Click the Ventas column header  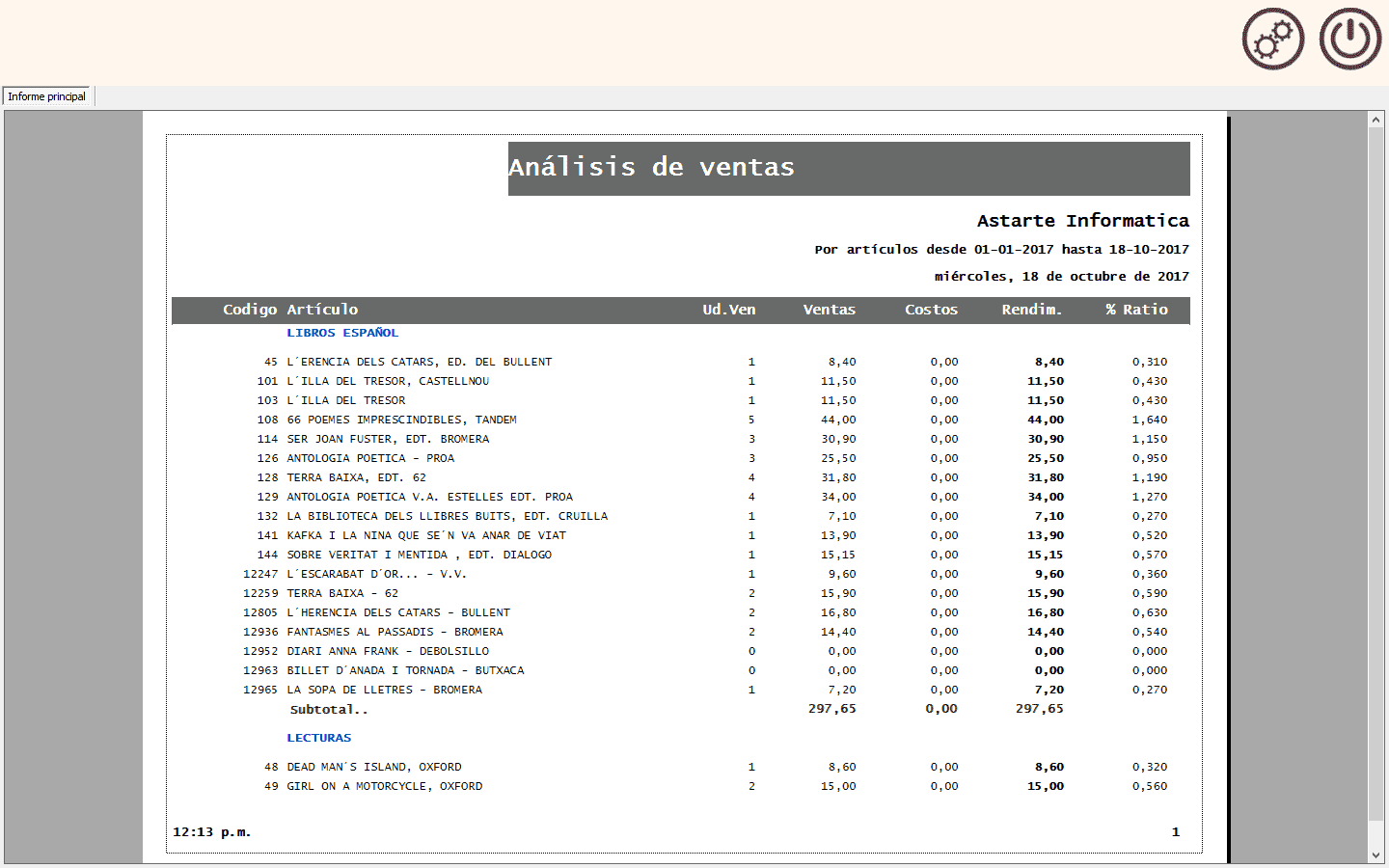[829, 310]
